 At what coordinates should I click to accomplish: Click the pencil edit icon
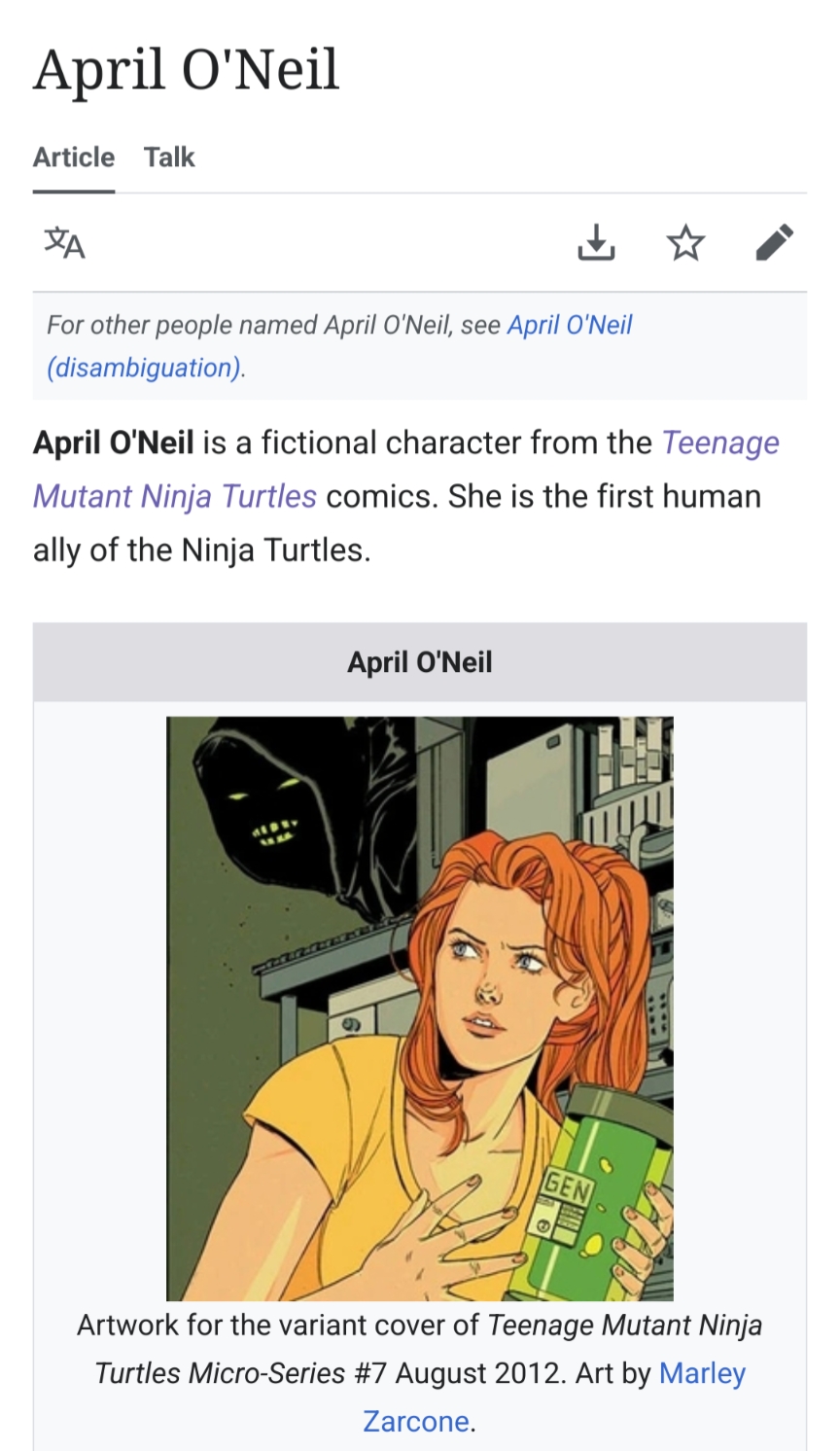(775, 242)
